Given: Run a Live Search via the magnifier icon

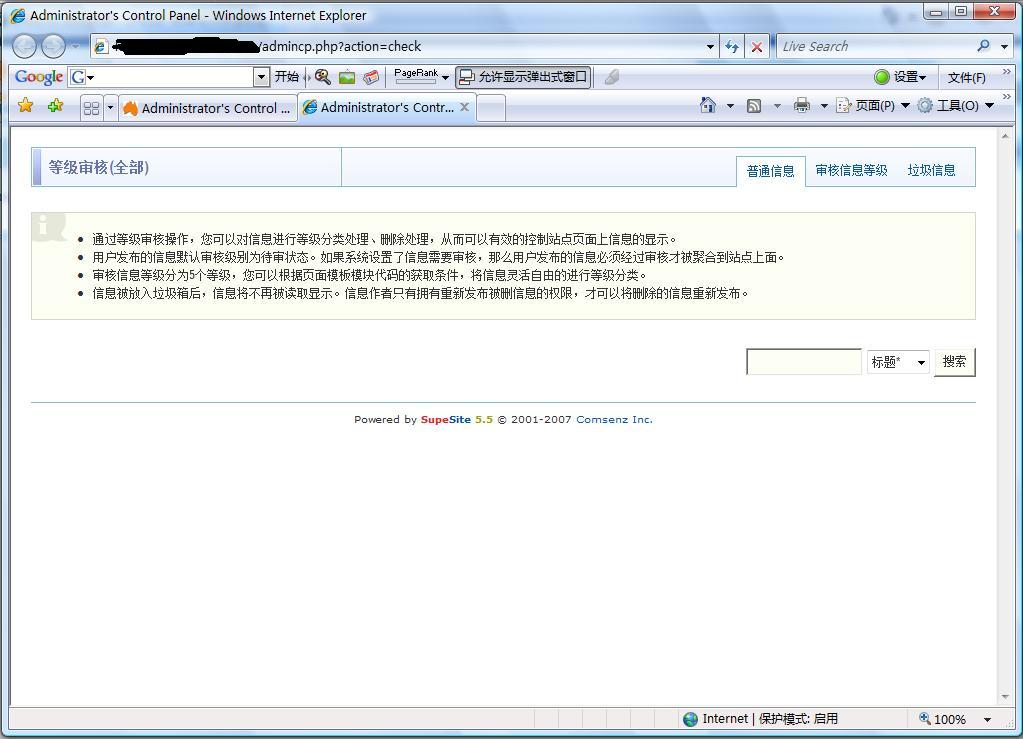Looking at the screenshot, I should pyautogui.click(x=983, y=46).
